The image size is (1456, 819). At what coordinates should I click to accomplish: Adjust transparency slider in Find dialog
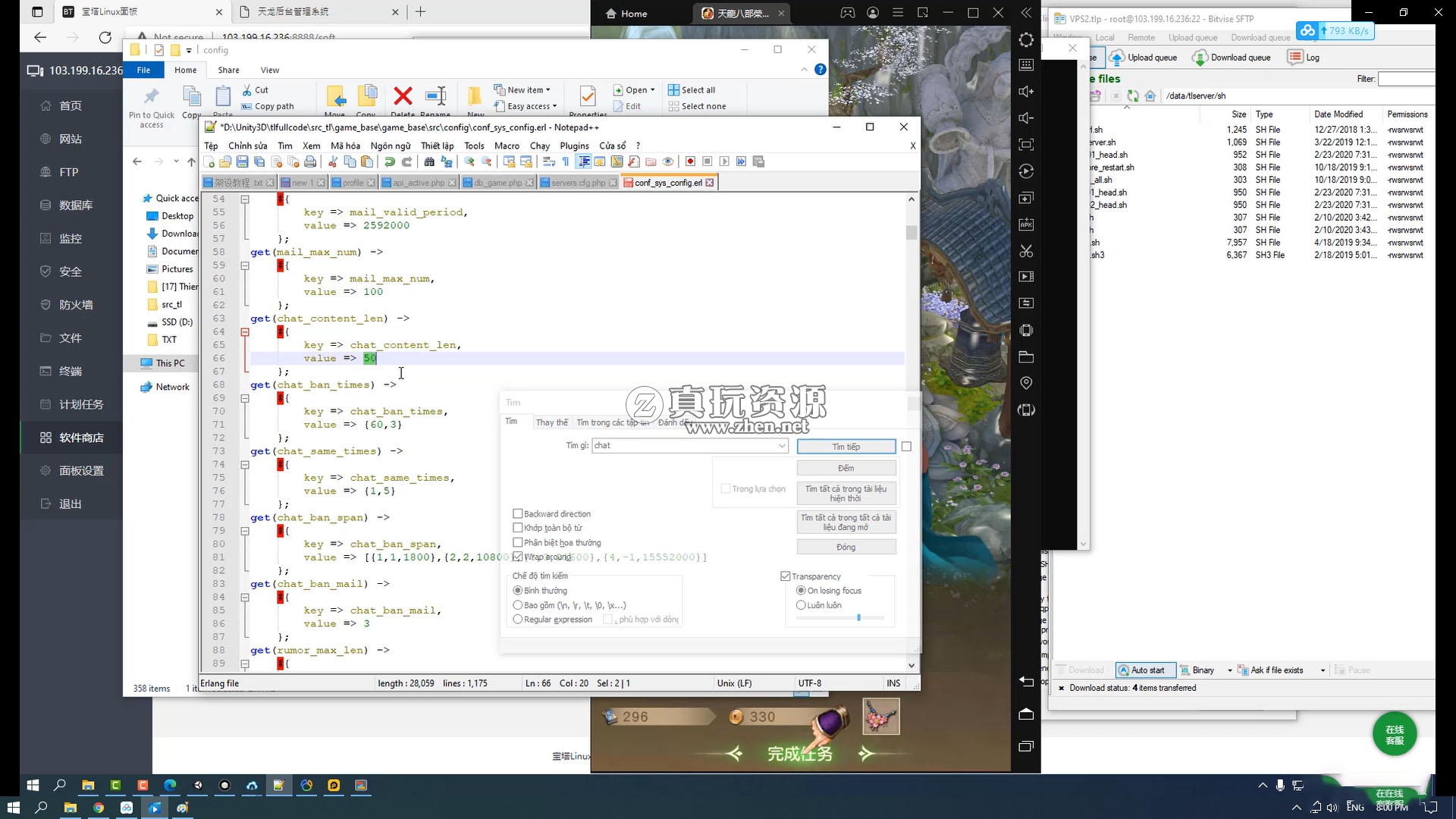[858, 618]
